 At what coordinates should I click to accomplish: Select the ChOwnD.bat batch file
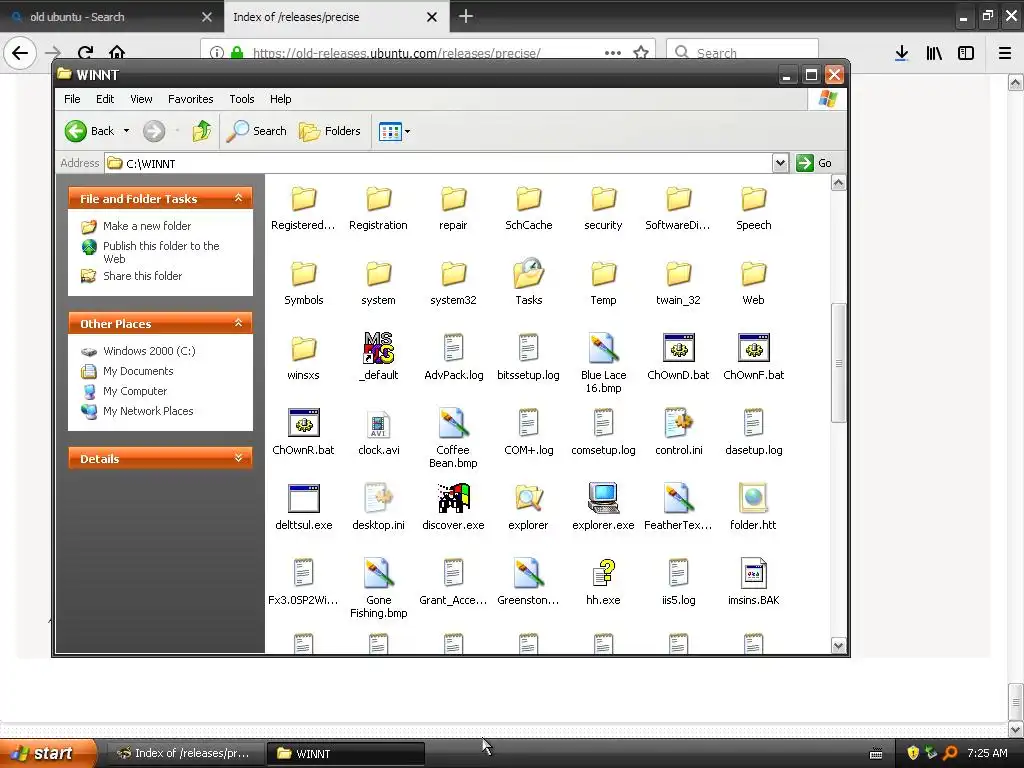pos(679,357)
